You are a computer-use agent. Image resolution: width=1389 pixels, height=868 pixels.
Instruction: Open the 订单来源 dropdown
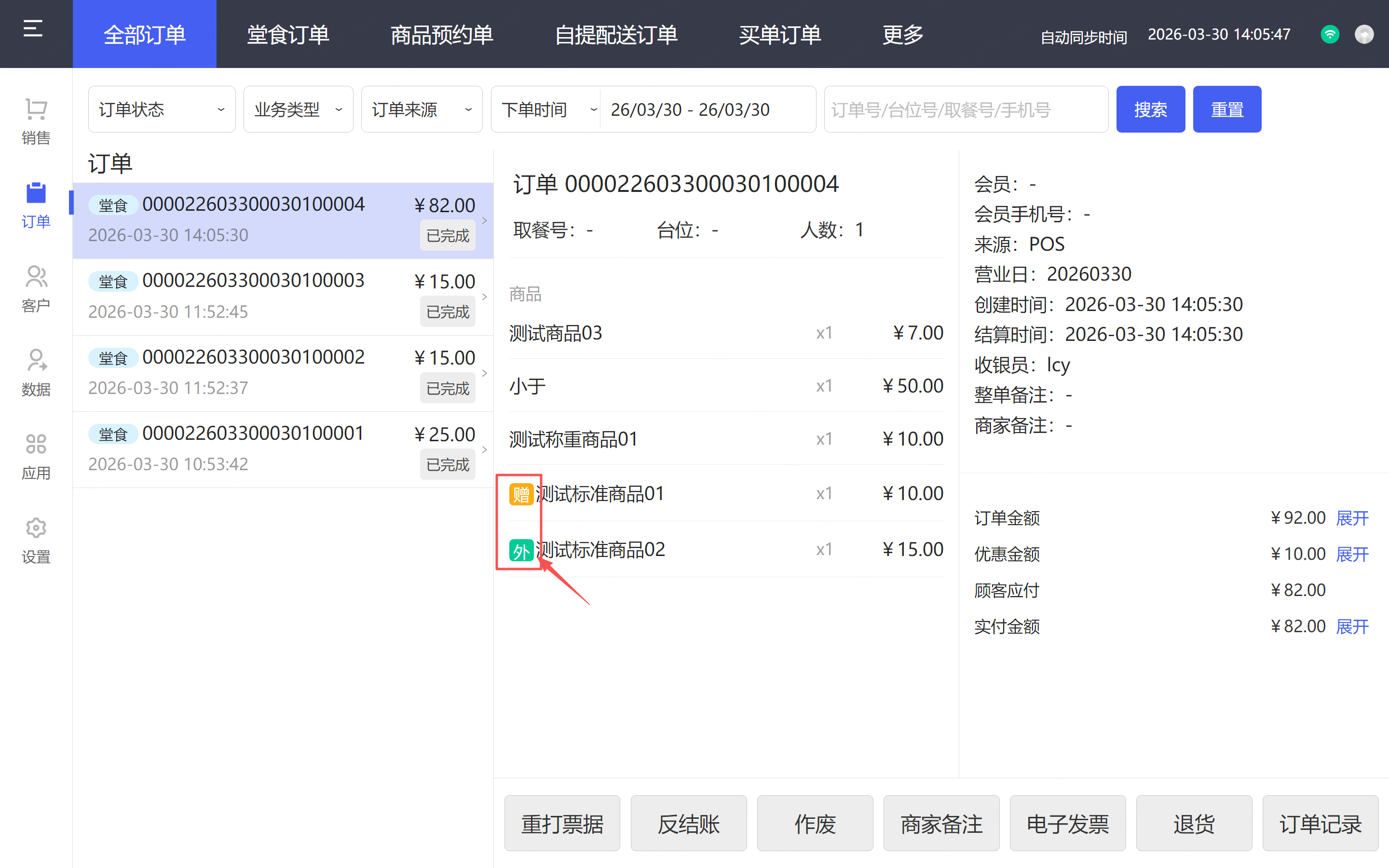[422, 109]
